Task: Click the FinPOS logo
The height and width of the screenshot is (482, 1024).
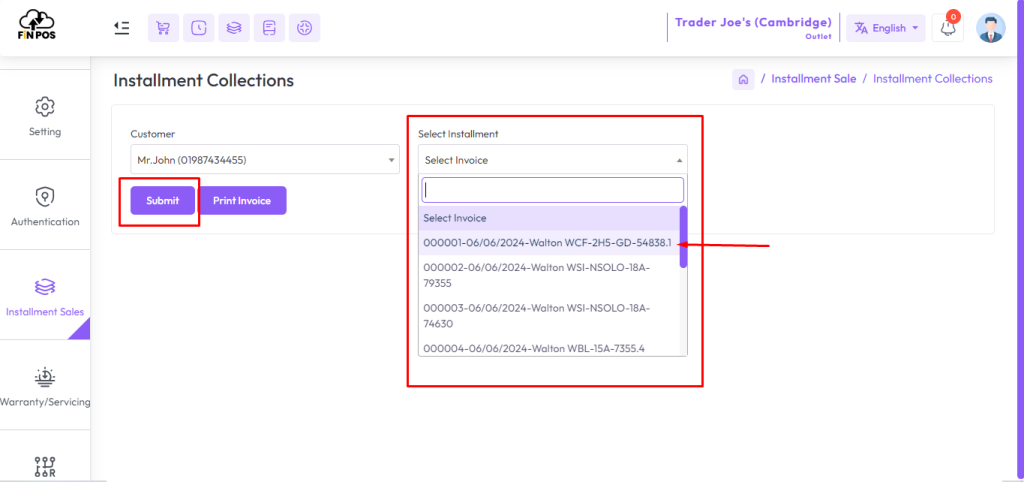Action: 37,26
